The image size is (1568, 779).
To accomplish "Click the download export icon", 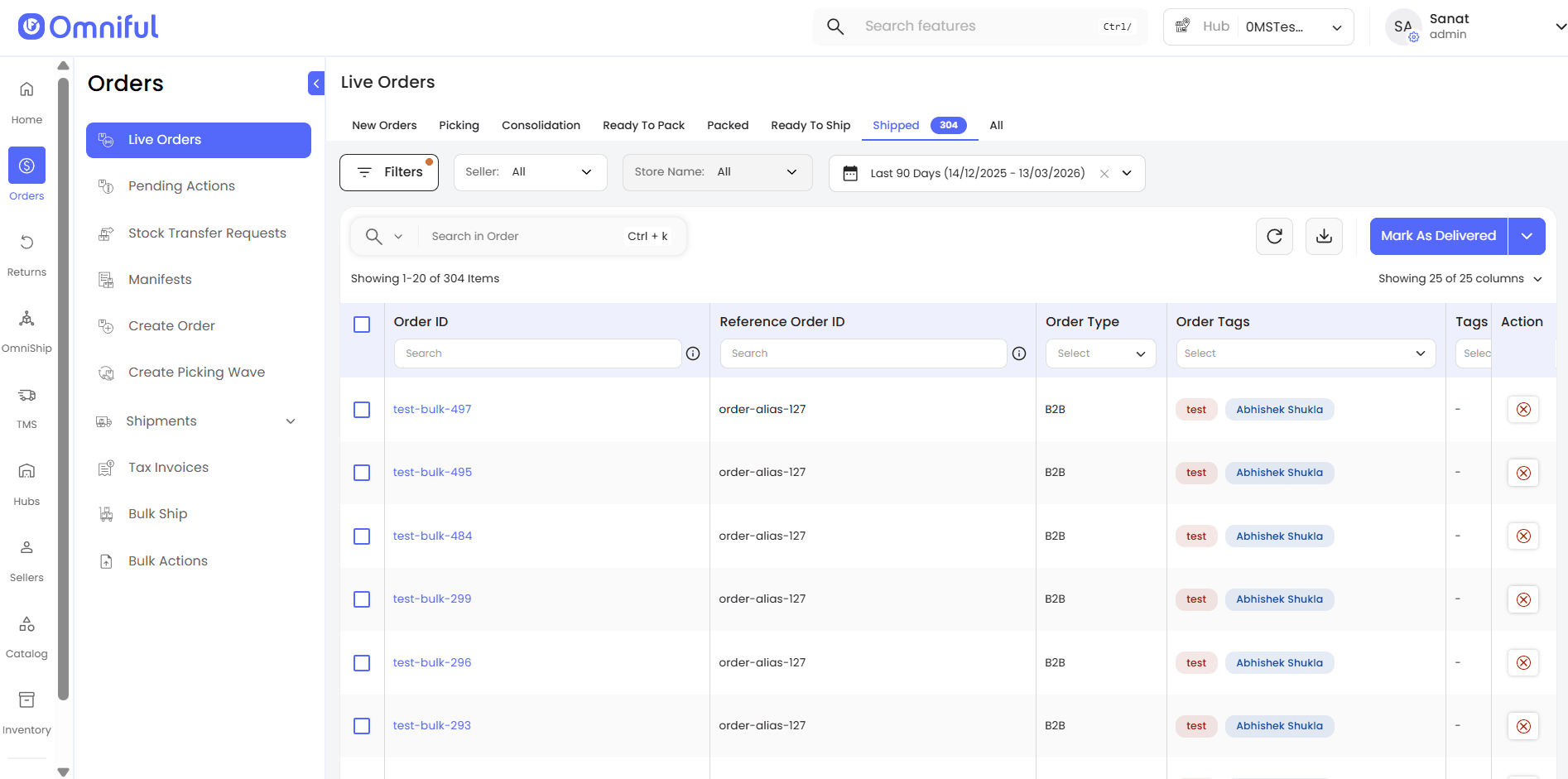I will (x=1324, y=237).
